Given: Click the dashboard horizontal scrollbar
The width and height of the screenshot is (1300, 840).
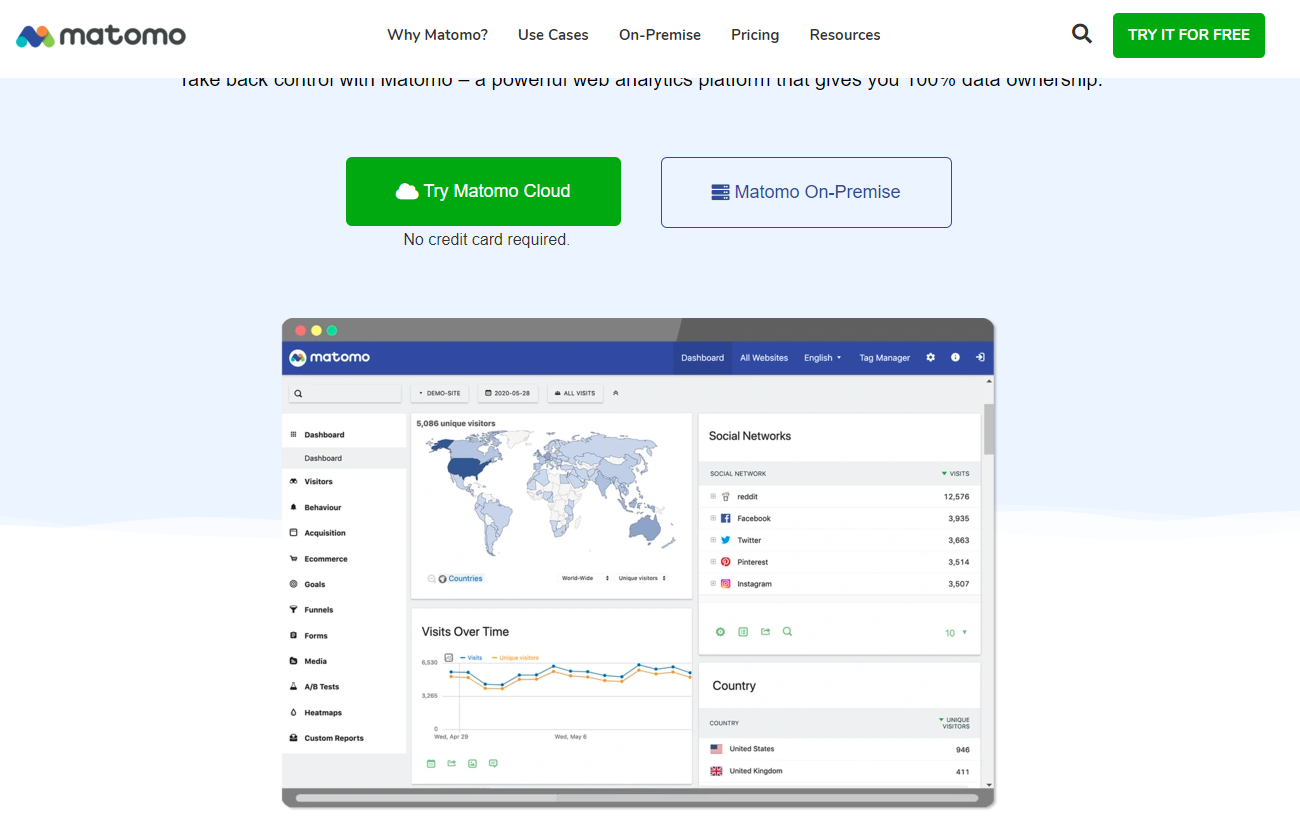Looking at the screenshot, I should [x=637, y=798].
